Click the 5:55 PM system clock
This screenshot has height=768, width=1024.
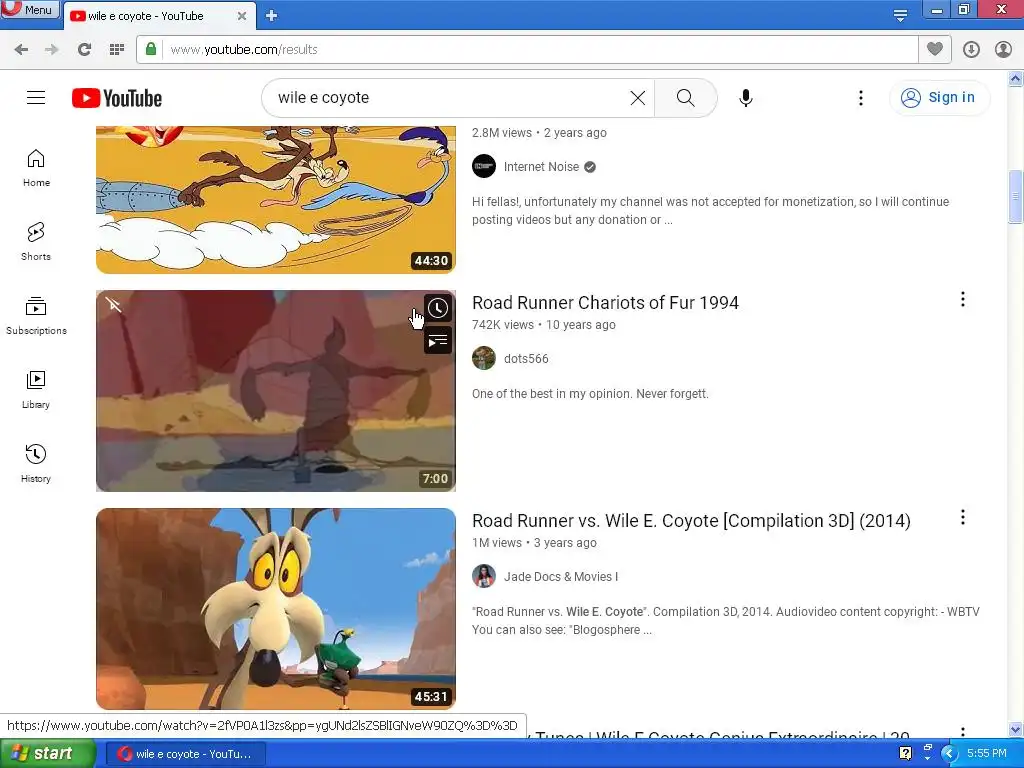pyautogui.click(x=987, y=754)
